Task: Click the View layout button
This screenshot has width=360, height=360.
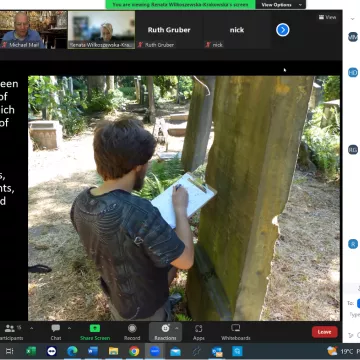Action: point(327,17)
